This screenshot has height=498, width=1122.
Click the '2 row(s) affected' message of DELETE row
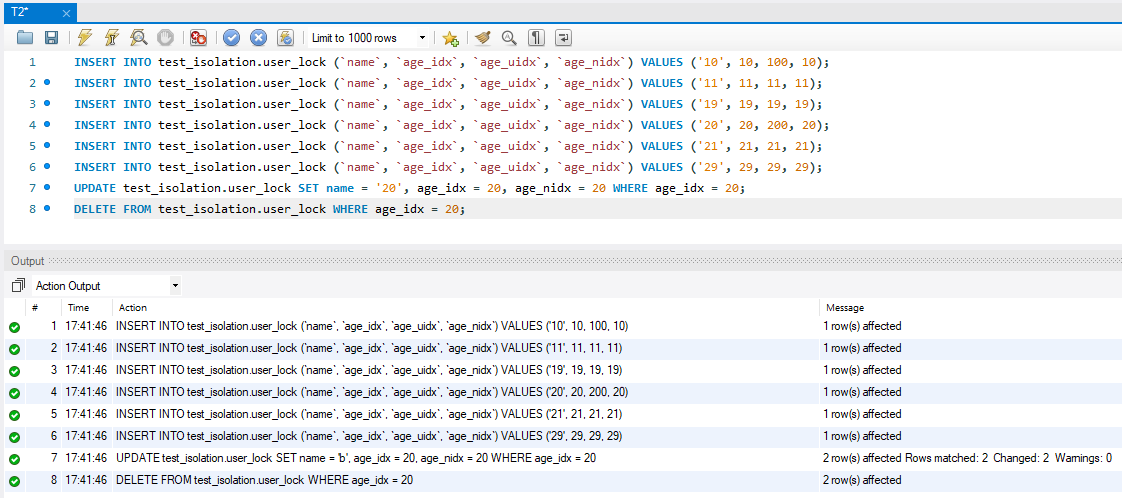(862, 480)
